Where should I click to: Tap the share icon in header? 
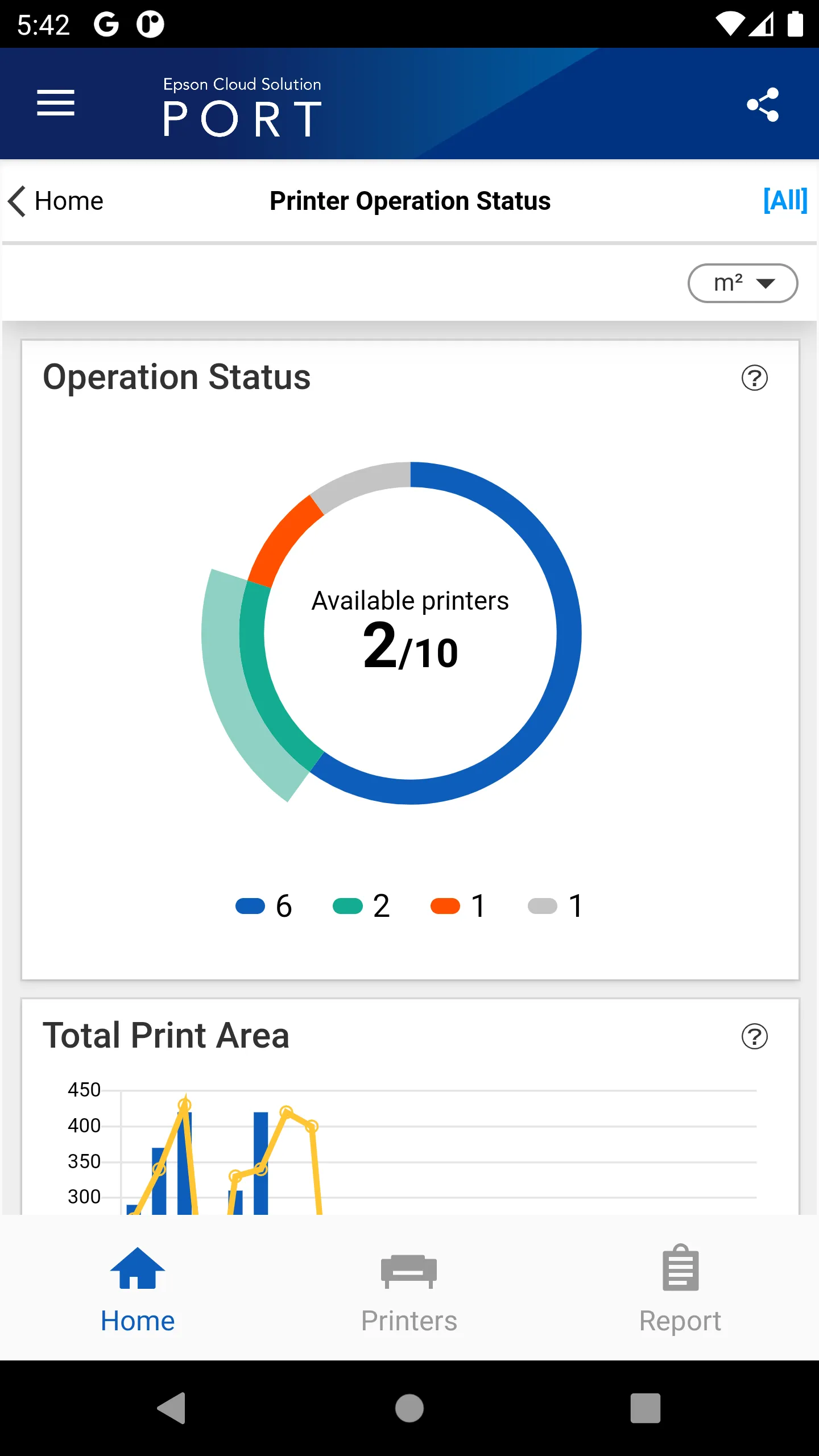(x=763, y=105)
